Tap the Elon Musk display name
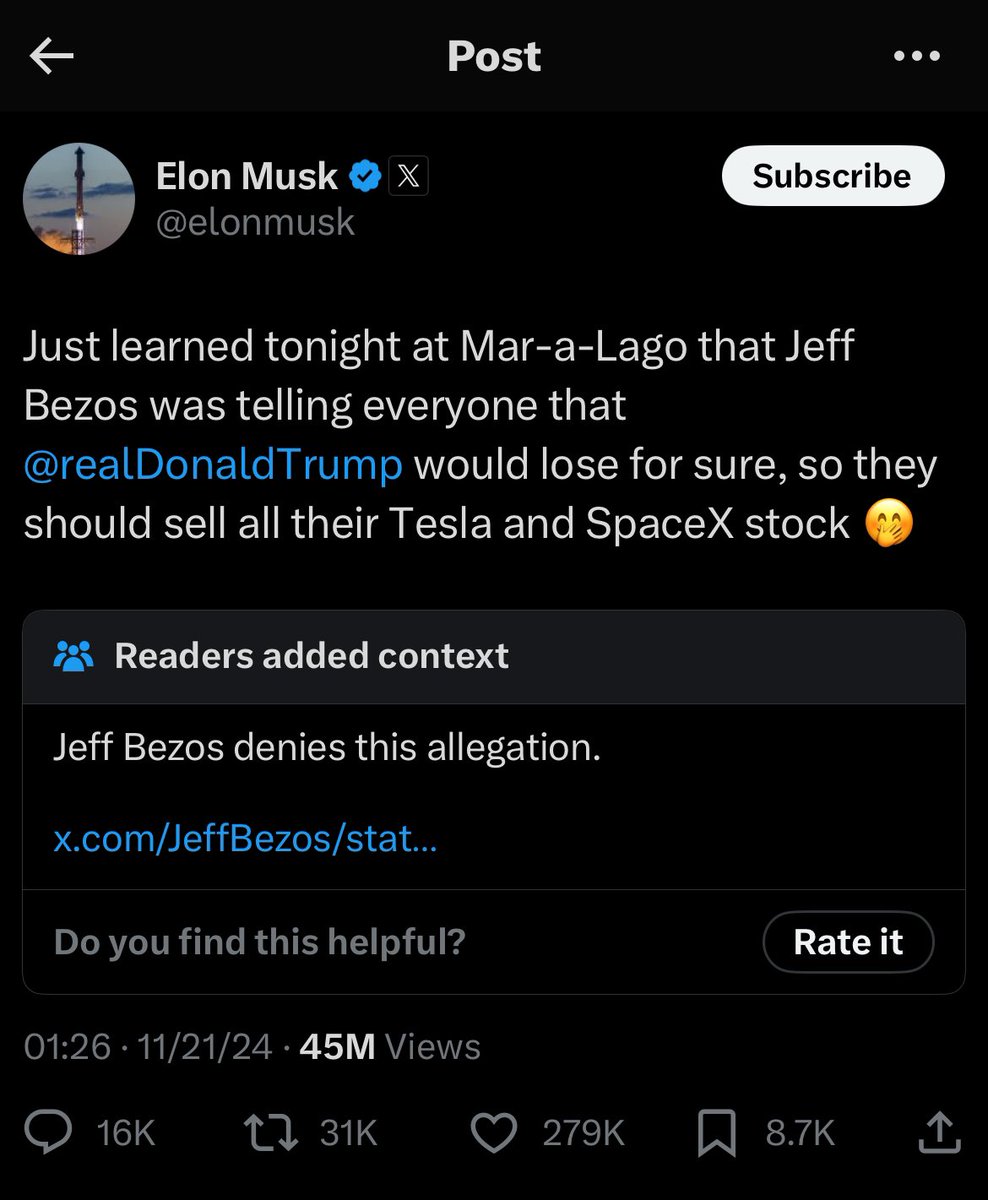Viewport: 988px width, 1200px height. click(x=247, y=177)
